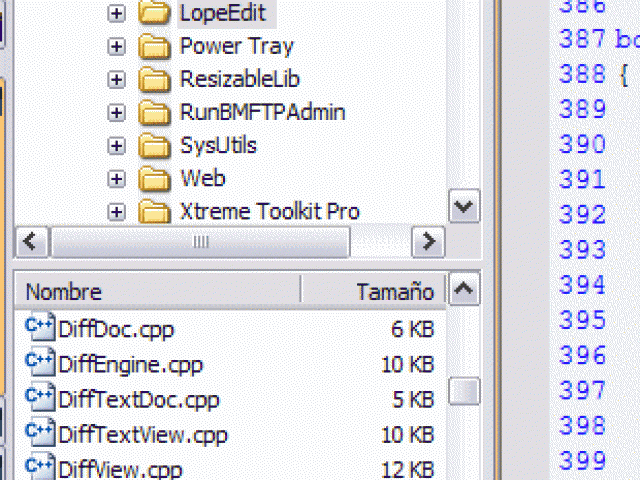Expand the RunBMFTPAdmin folder node
Viewport: 640px width, 480px height.
pos(116,113)
